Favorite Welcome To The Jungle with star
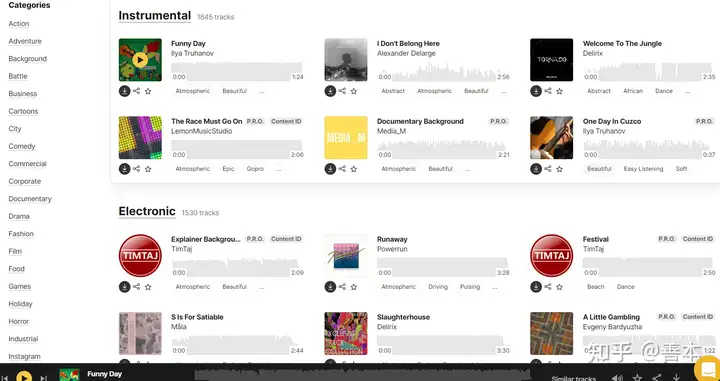This screenshot has width=720, height=381. pyautogui.click(x=559, y=91)
